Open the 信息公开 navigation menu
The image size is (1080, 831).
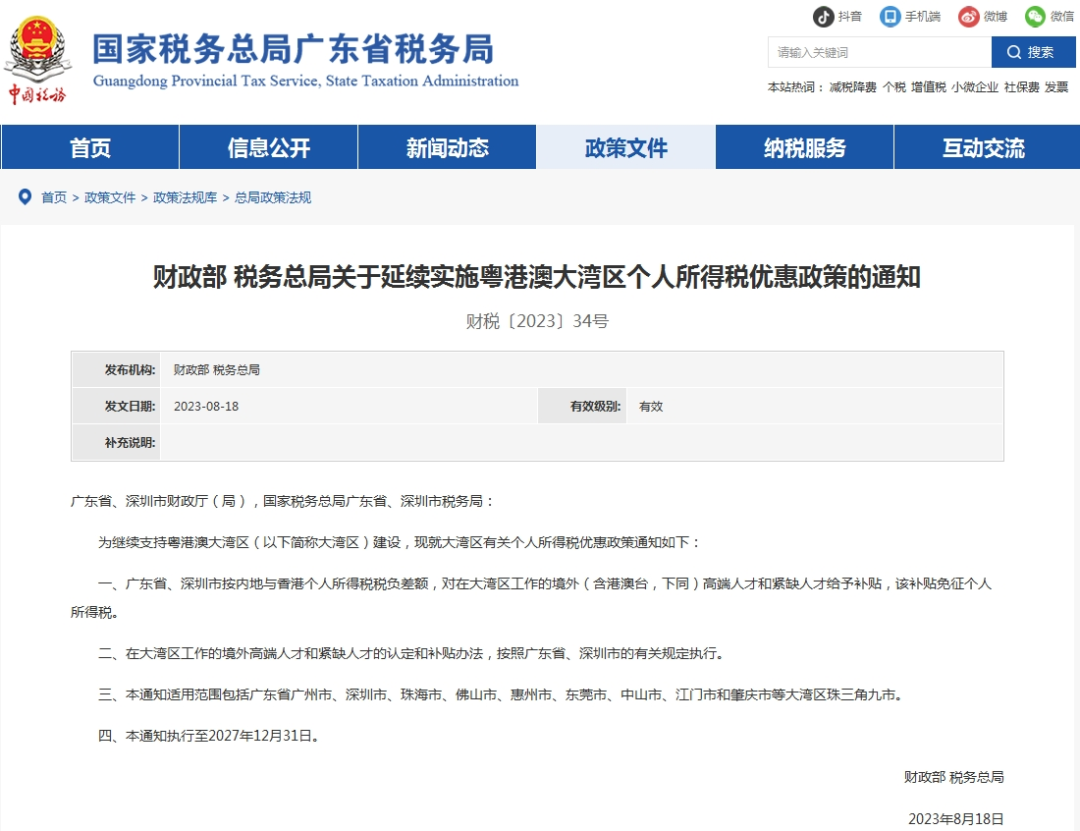click(x=268, y=146)
